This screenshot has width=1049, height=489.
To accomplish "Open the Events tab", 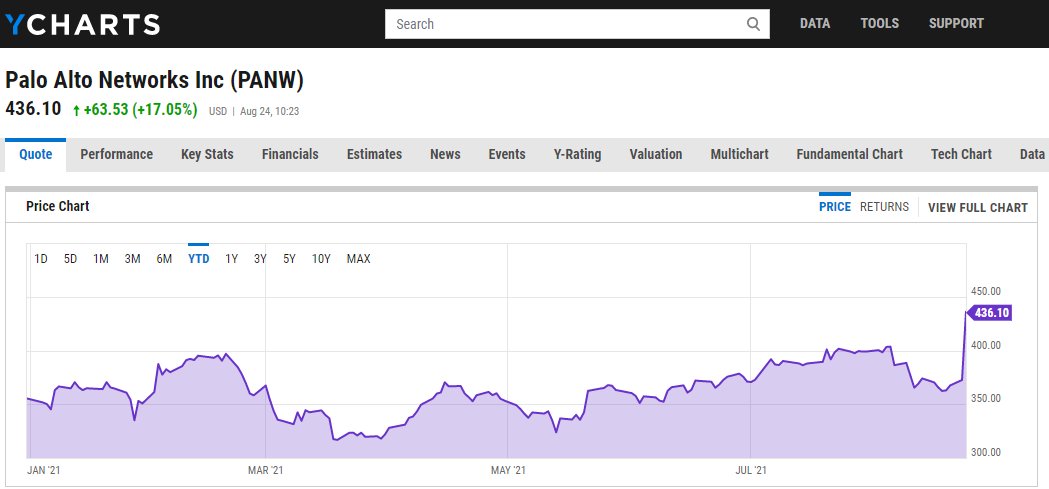I will (x=506, y=155).
